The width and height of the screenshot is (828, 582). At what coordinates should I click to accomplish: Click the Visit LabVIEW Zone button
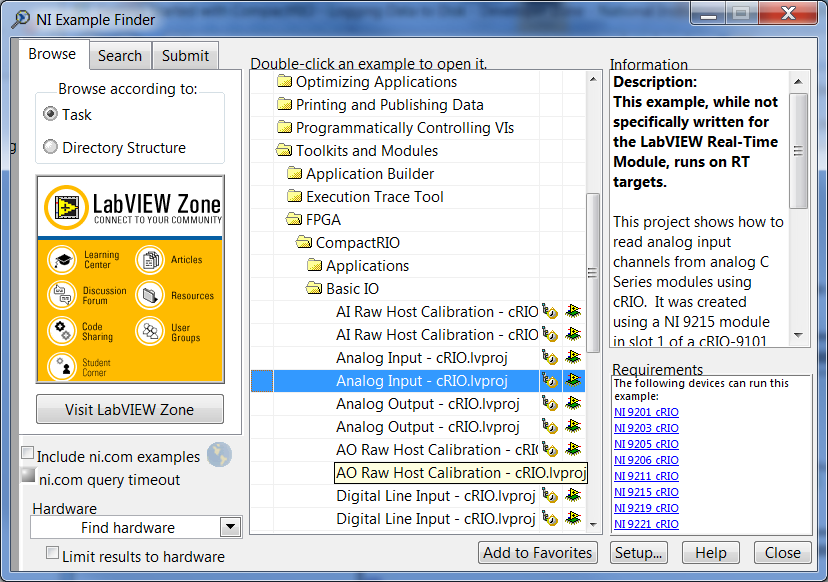pyautogui.click(x=130, y=409)
